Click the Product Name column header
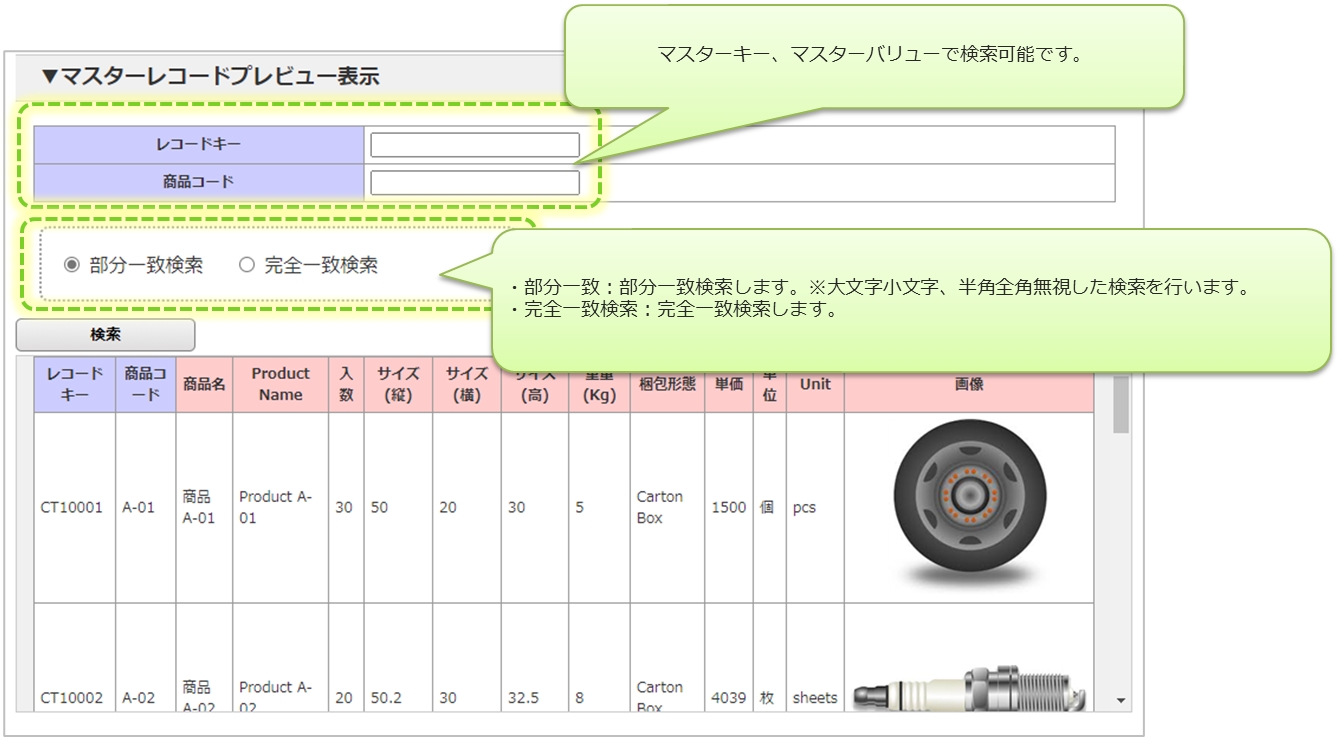The width and height of the screenshot is (1339, 737). pos(280,384)
